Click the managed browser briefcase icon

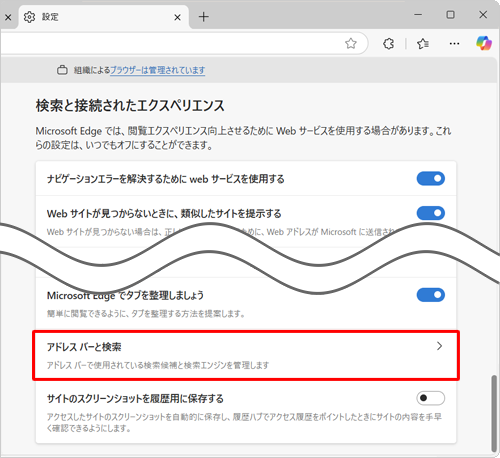click(x=62, y=70)
